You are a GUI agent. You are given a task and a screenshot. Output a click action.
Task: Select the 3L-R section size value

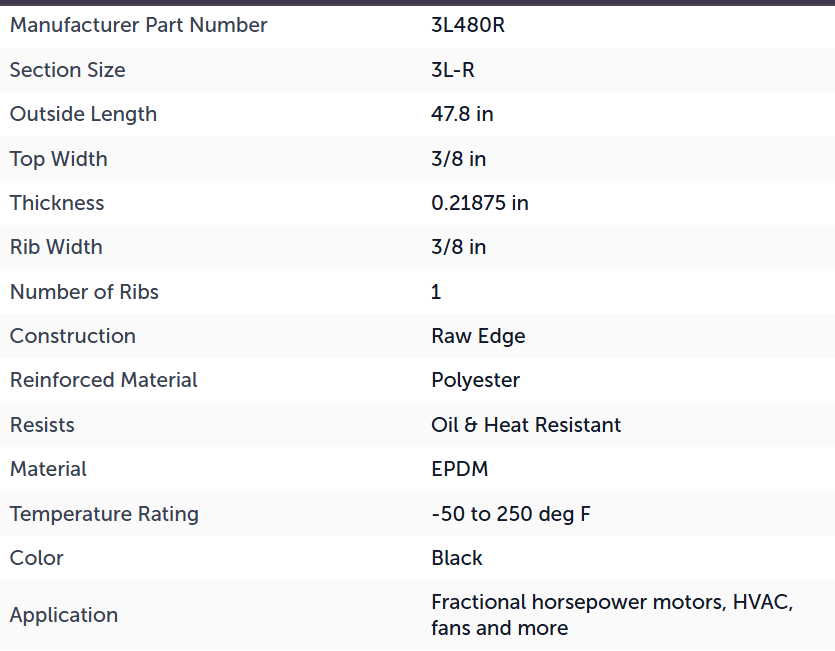coord(453,70)
